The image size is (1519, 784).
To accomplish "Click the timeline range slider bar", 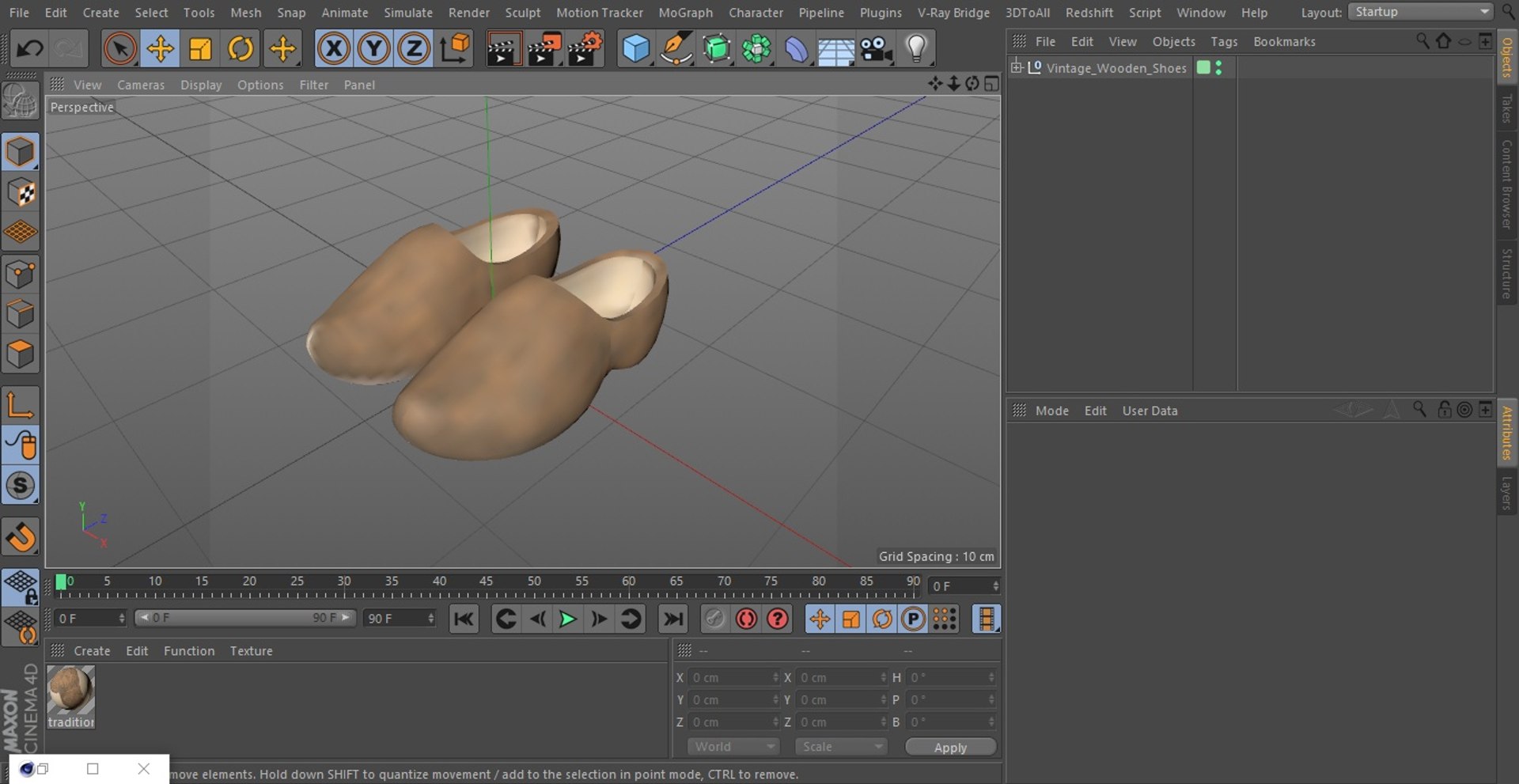I will pyautogui.click(x=244, y=618).
